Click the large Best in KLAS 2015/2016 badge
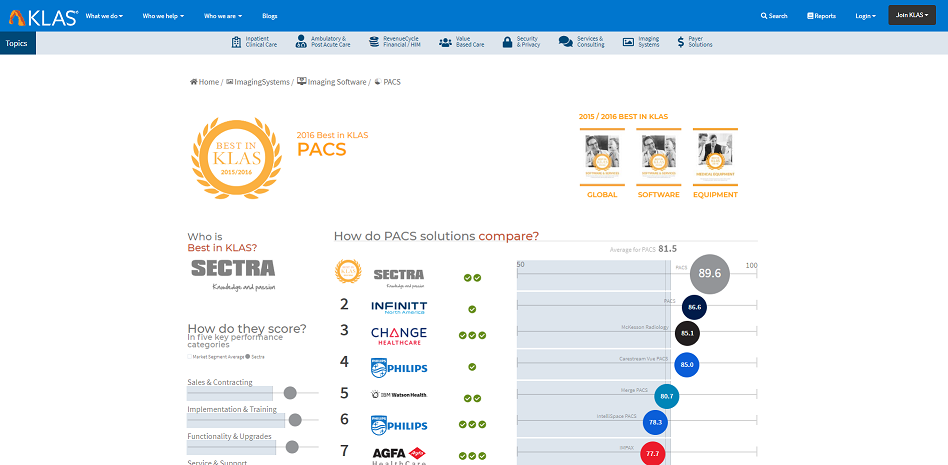 click(236, 158)
